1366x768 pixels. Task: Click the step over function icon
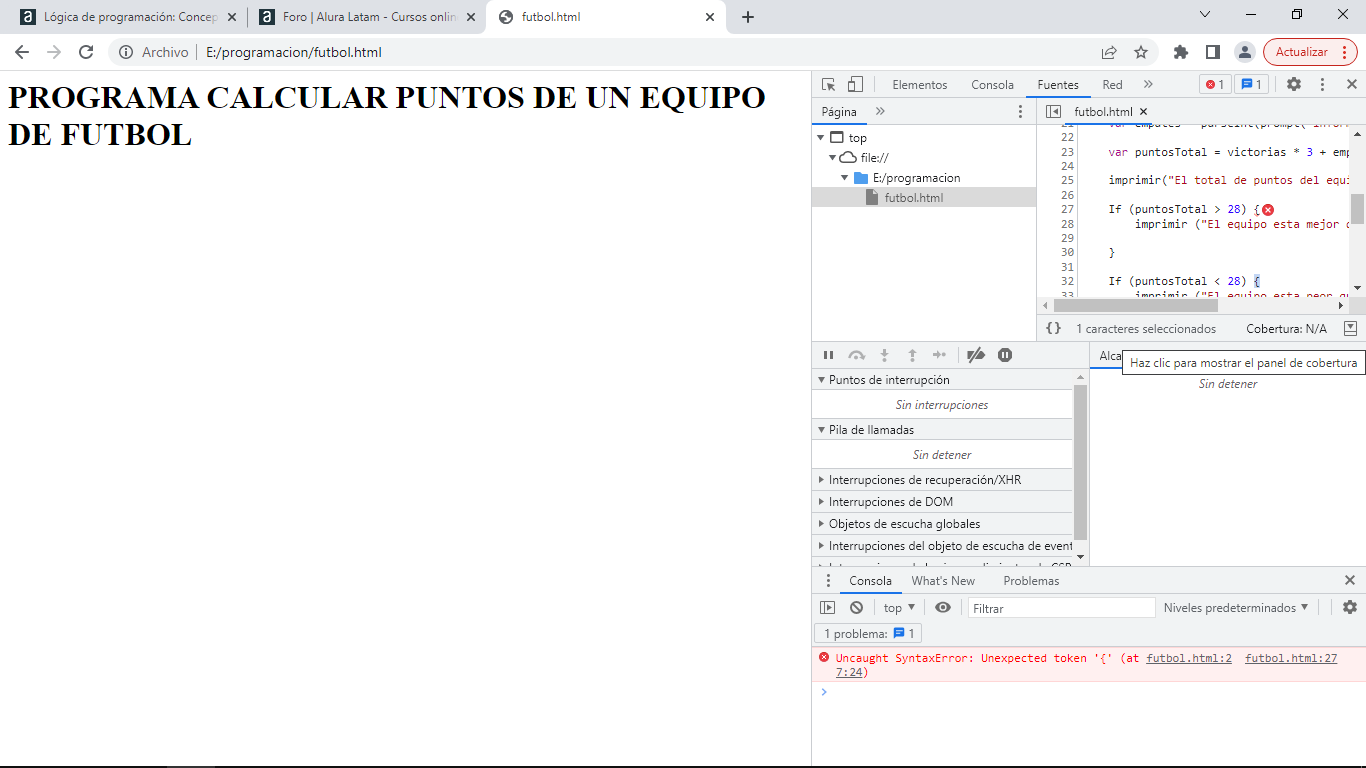856,355
